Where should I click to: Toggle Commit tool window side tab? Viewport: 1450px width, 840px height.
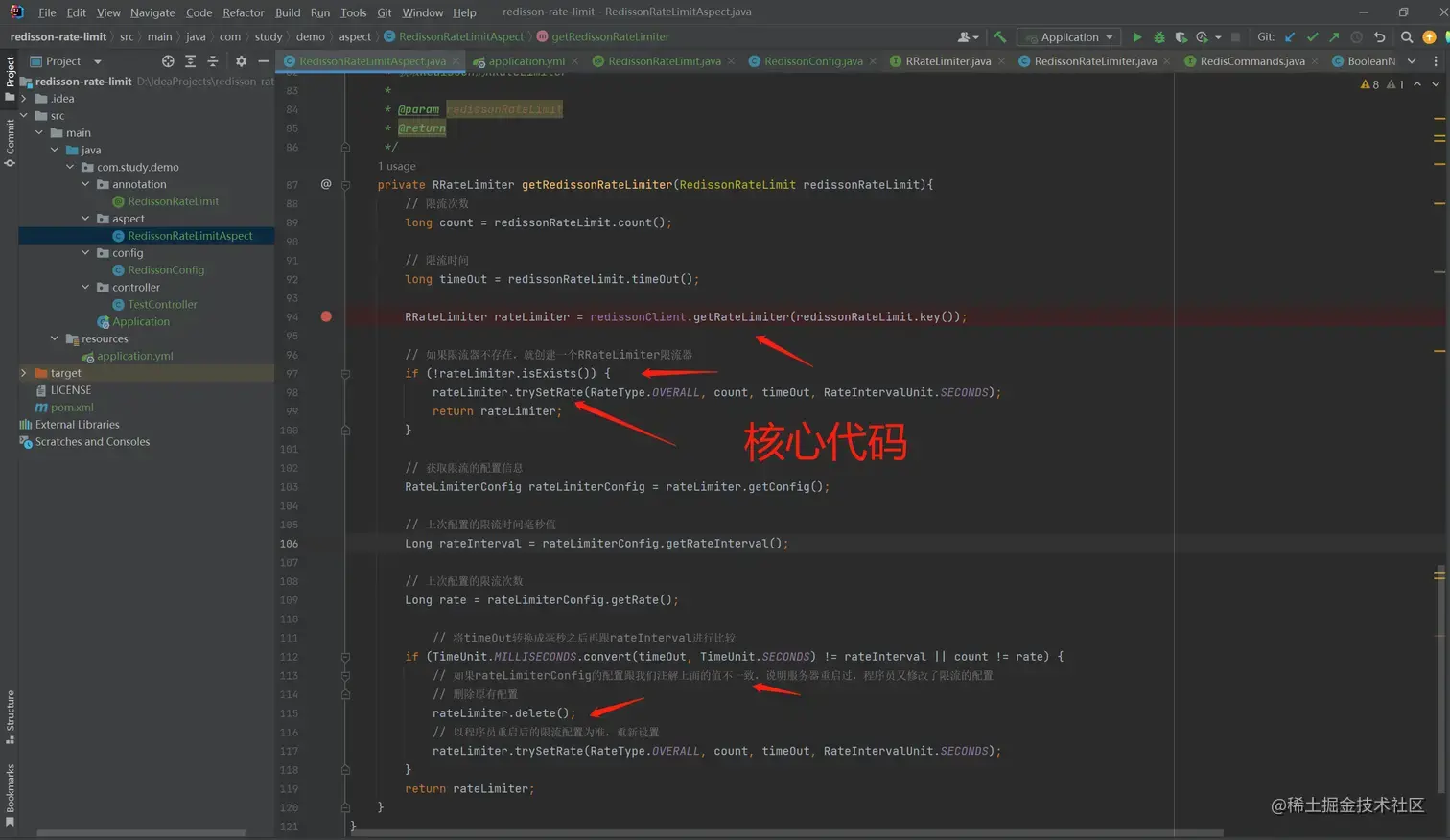coord(10,142)
